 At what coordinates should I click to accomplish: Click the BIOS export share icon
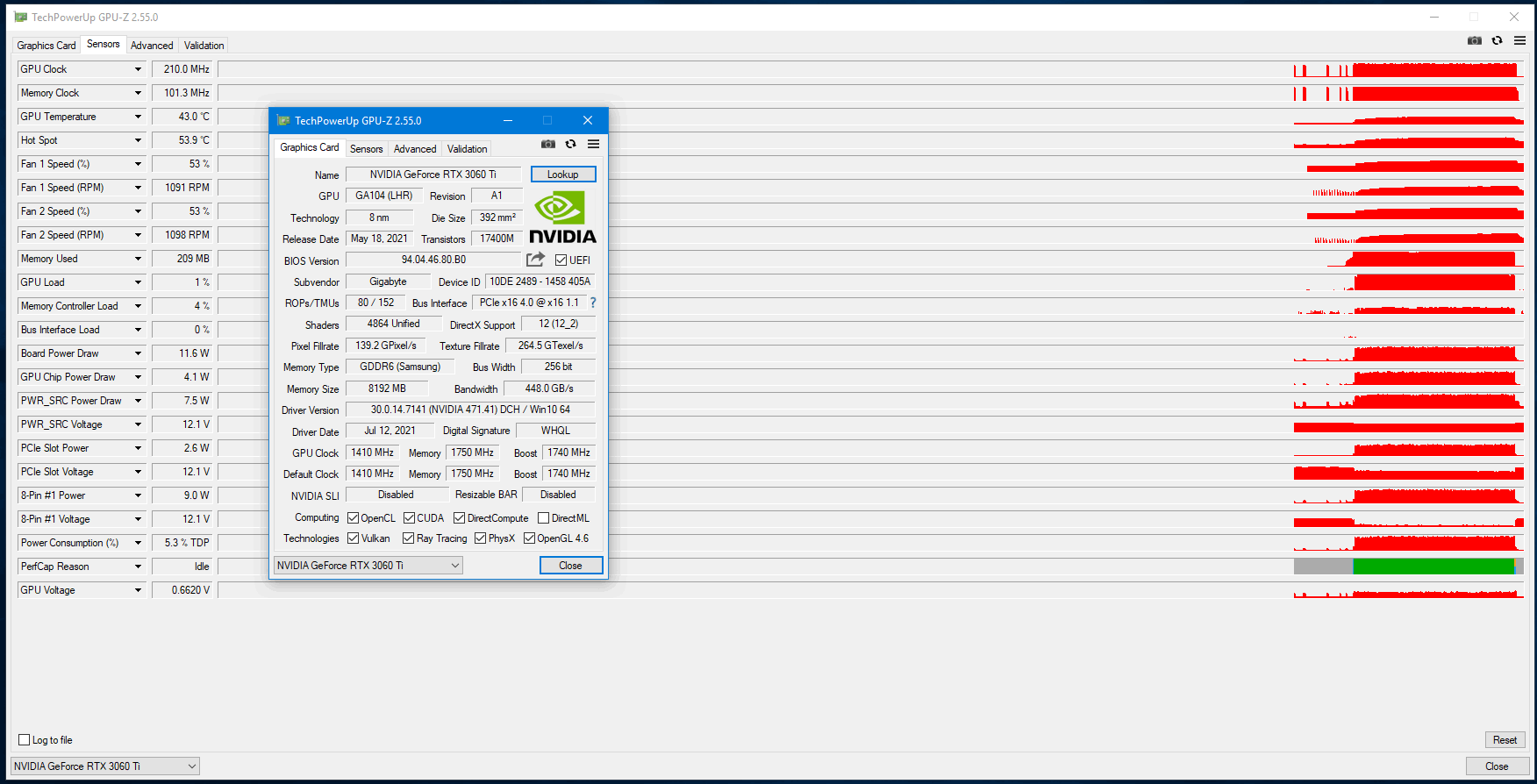(x=535, y=260)
